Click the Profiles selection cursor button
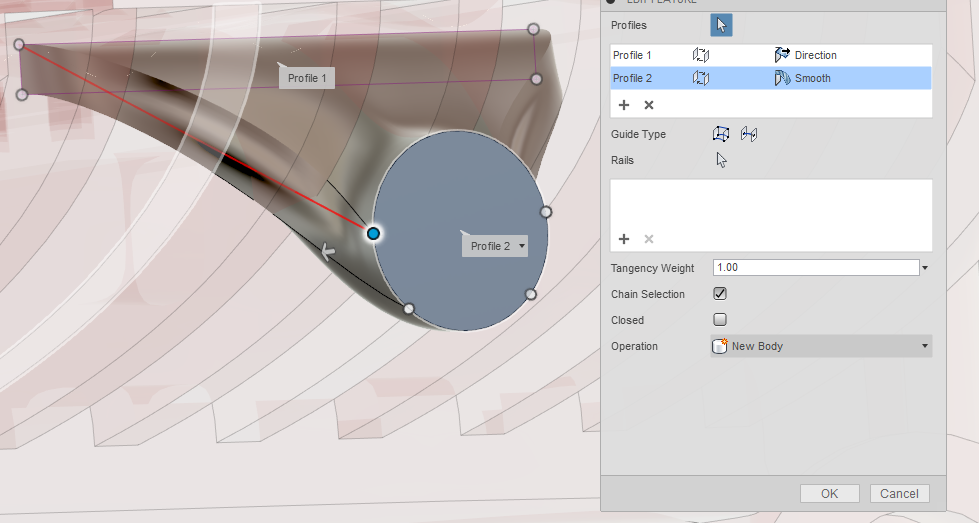Screen dimensions: 979x523 click(x=721, y=25)
